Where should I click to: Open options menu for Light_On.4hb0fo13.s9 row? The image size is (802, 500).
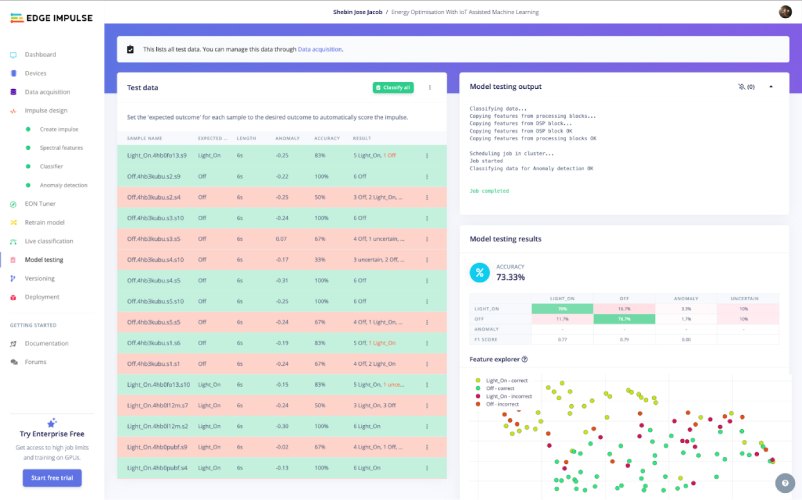pos(427,156)
